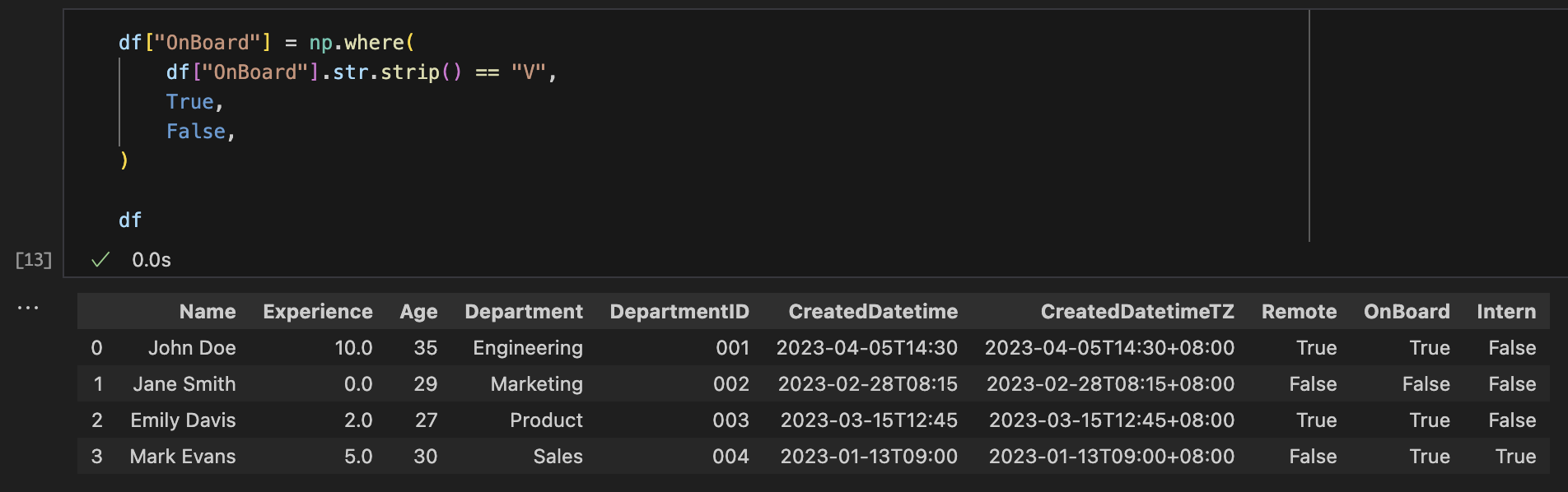
Task: Click the final df line in cell
Action: point(130,220)
